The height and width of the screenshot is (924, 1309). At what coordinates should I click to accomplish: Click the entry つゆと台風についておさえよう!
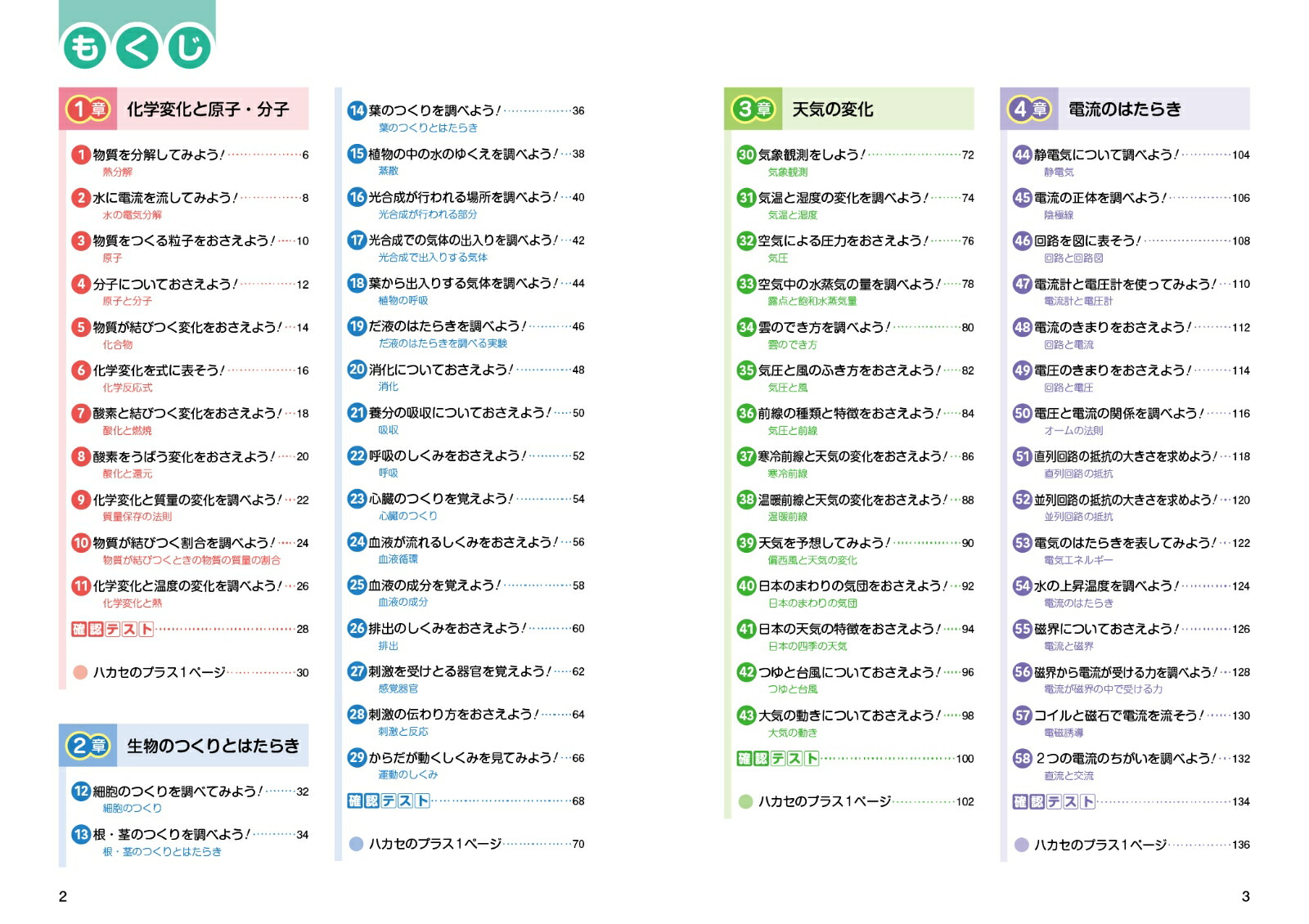(849, 672)
